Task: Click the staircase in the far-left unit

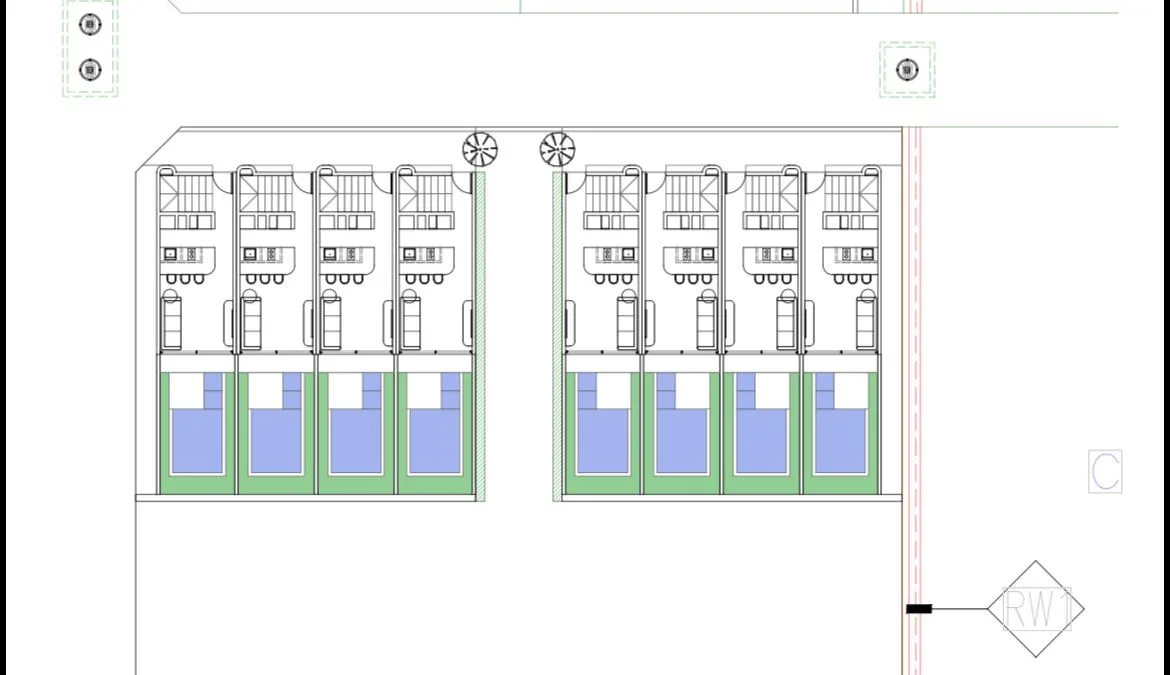Action: (186, 192)
